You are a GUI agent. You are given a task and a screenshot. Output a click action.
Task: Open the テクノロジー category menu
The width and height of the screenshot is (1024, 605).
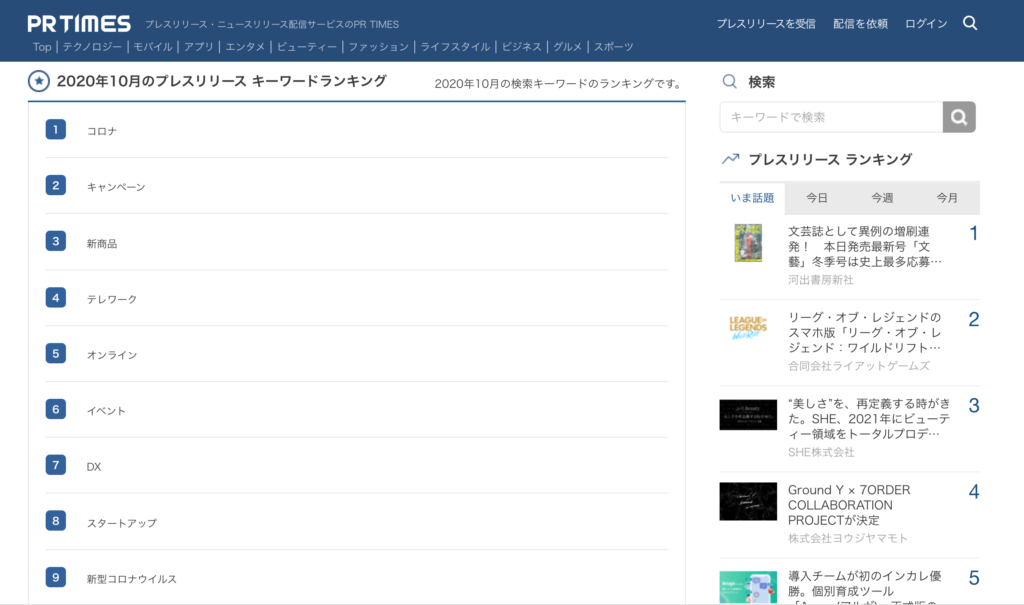[x=92, y=47]
